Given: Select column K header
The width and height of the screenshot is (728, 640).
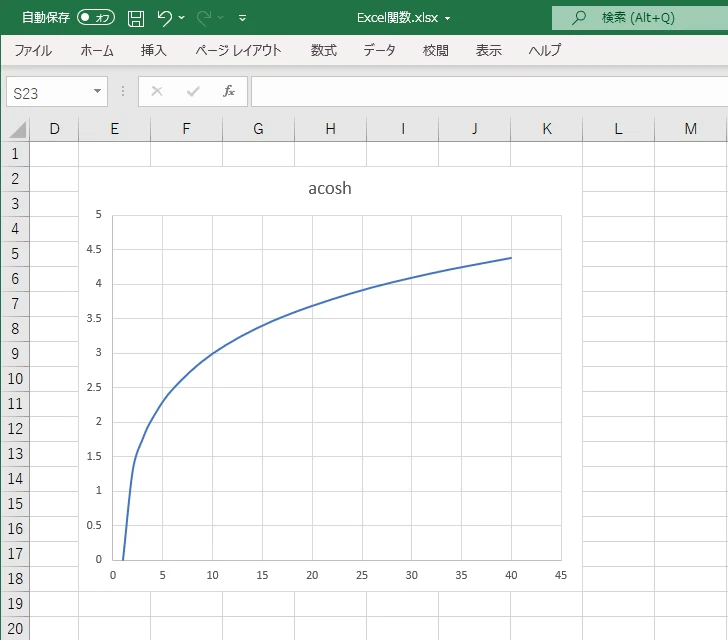Looking at the screenshot, I should click(546, 129).
